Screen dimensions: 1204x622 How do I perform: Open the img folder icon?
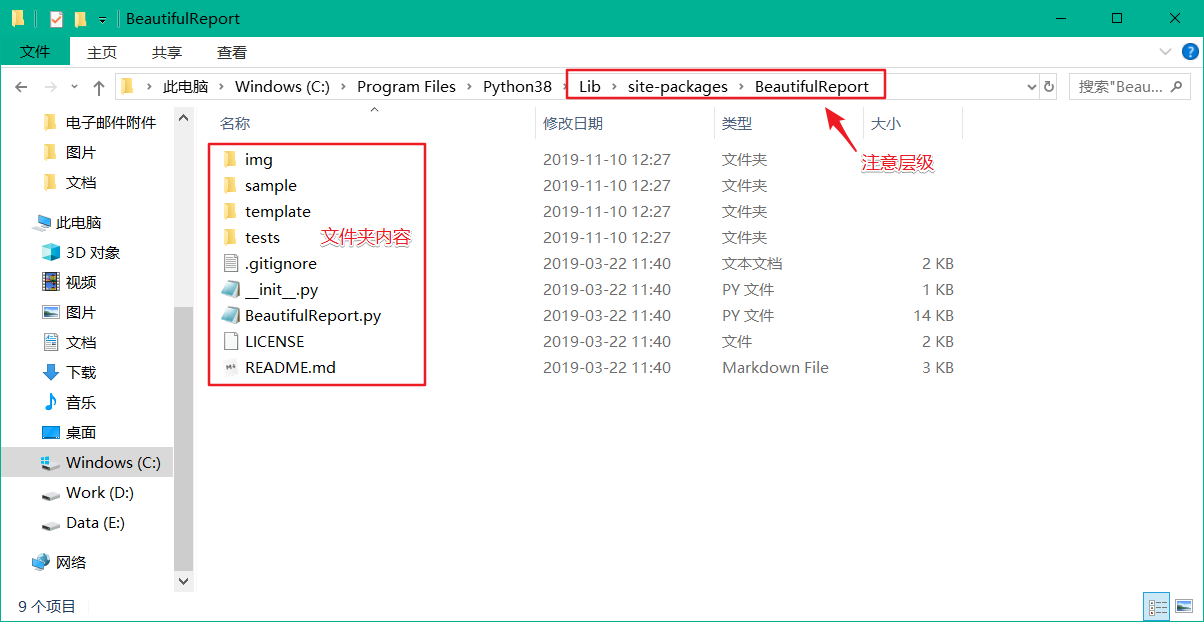point(230,159)
